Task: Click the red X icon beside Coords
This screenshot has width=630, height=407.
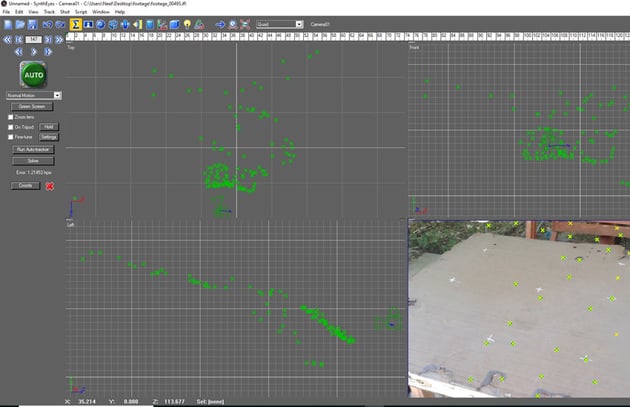Action: (50, 185)
